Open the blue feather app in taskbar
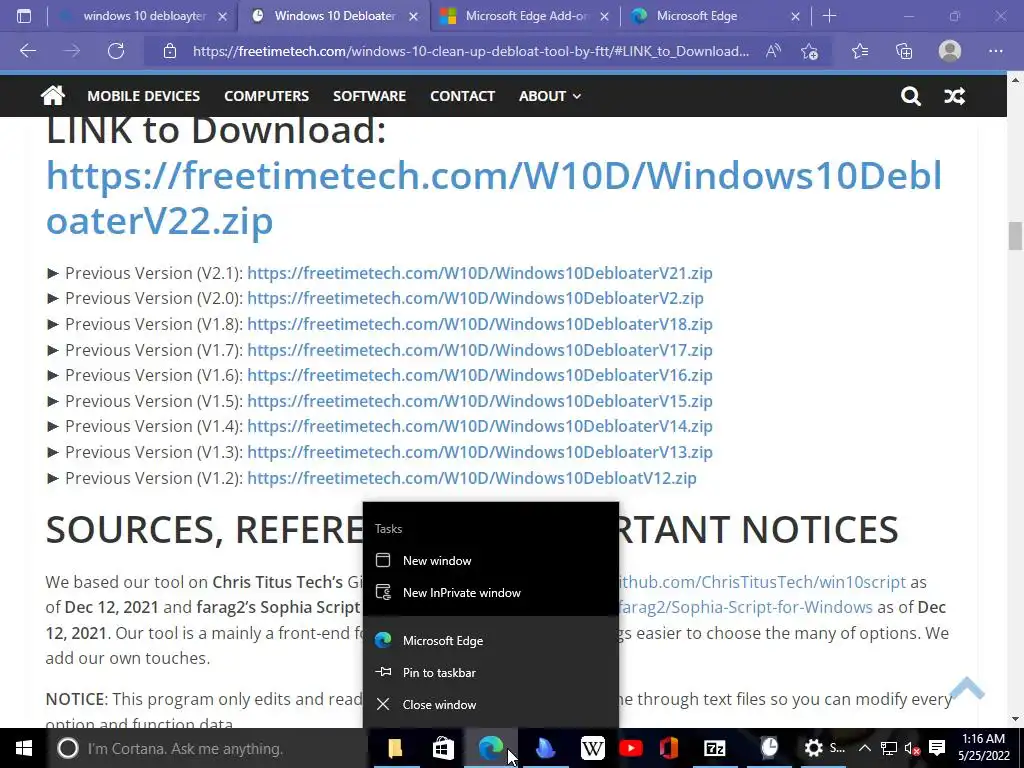The width and height of the screenshot is (1024, 768). 545,748
